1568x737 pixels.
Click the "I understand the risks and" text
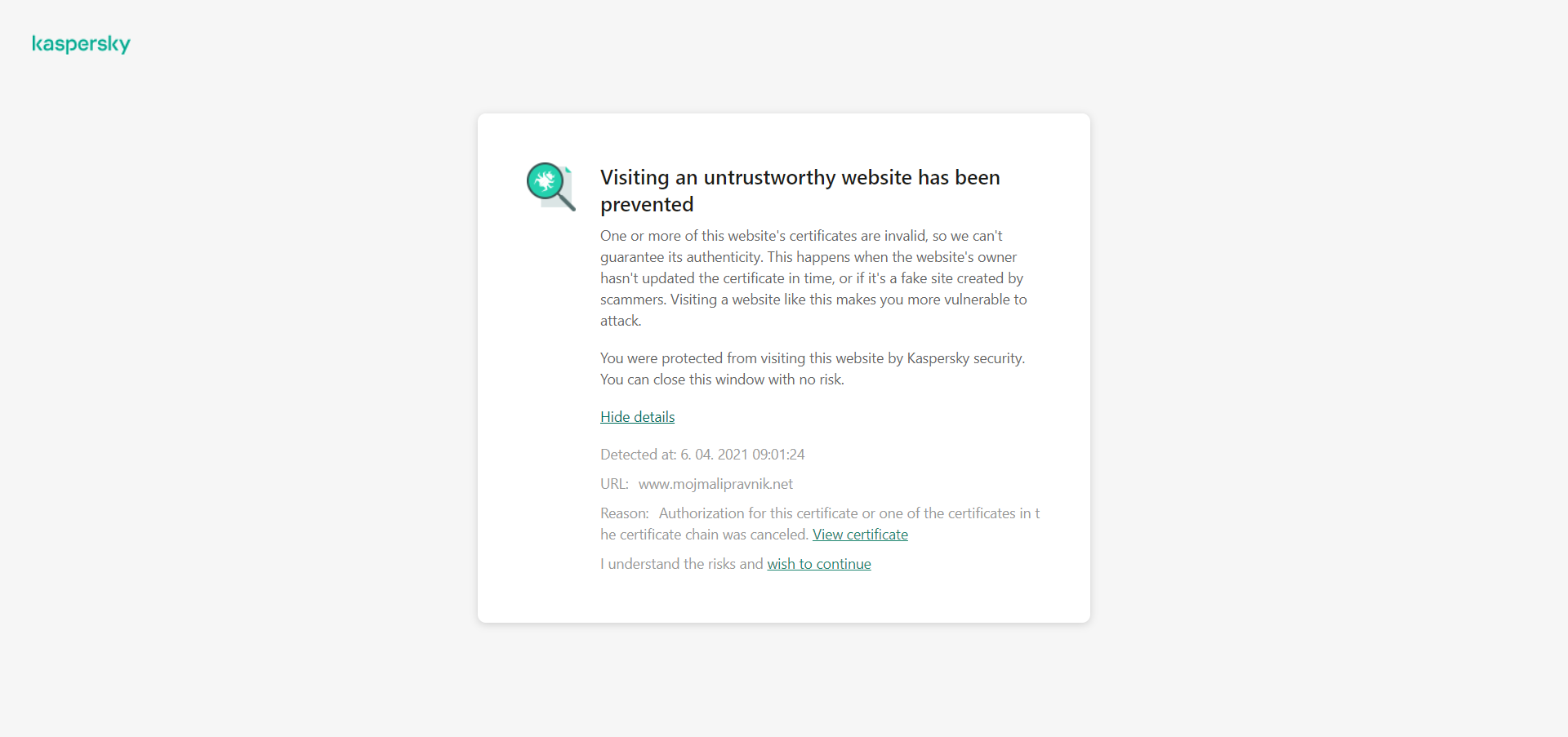681,564
